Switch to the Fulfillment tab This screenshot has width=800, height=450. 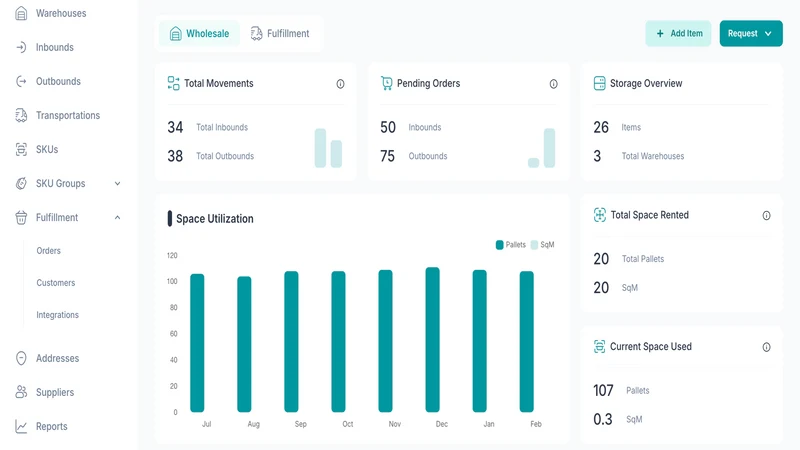click(280, 34)
